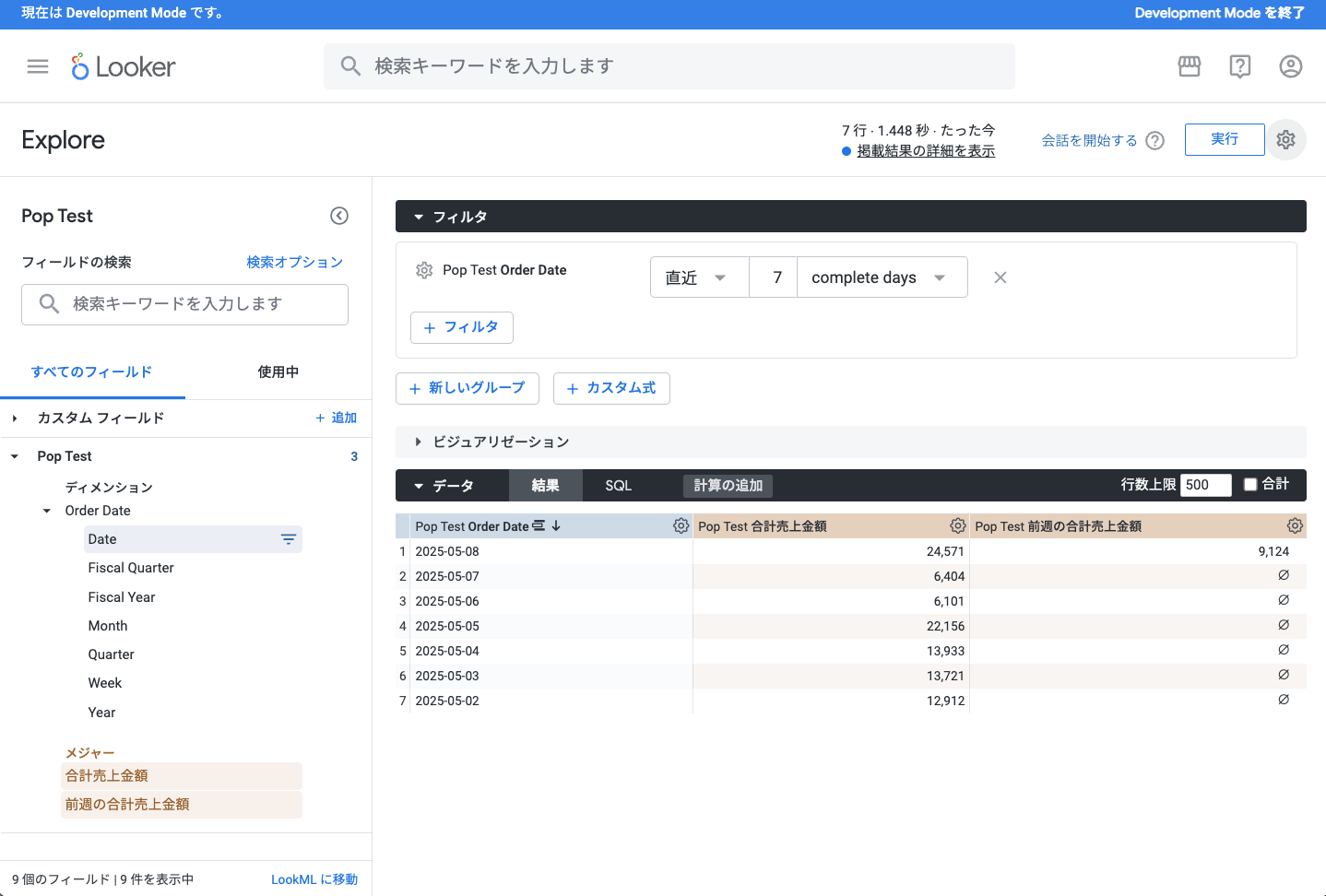This screenshot has width=1326, height=896.
Task: Enable the 合計 totals checkbox
Action: tap(1250, 485)
